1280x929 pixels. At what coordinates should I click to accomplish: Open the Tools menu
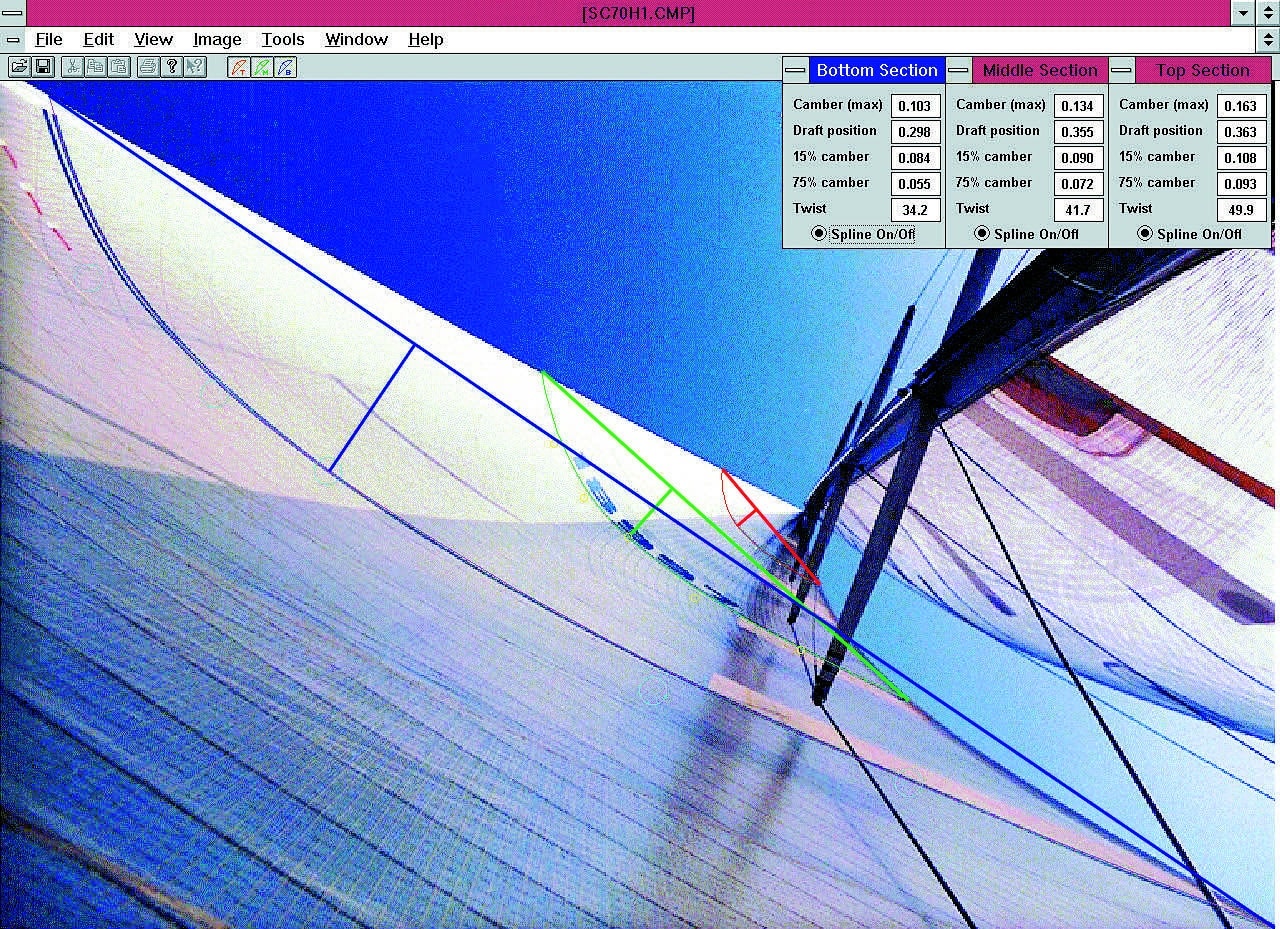click(x=282, y=39)
